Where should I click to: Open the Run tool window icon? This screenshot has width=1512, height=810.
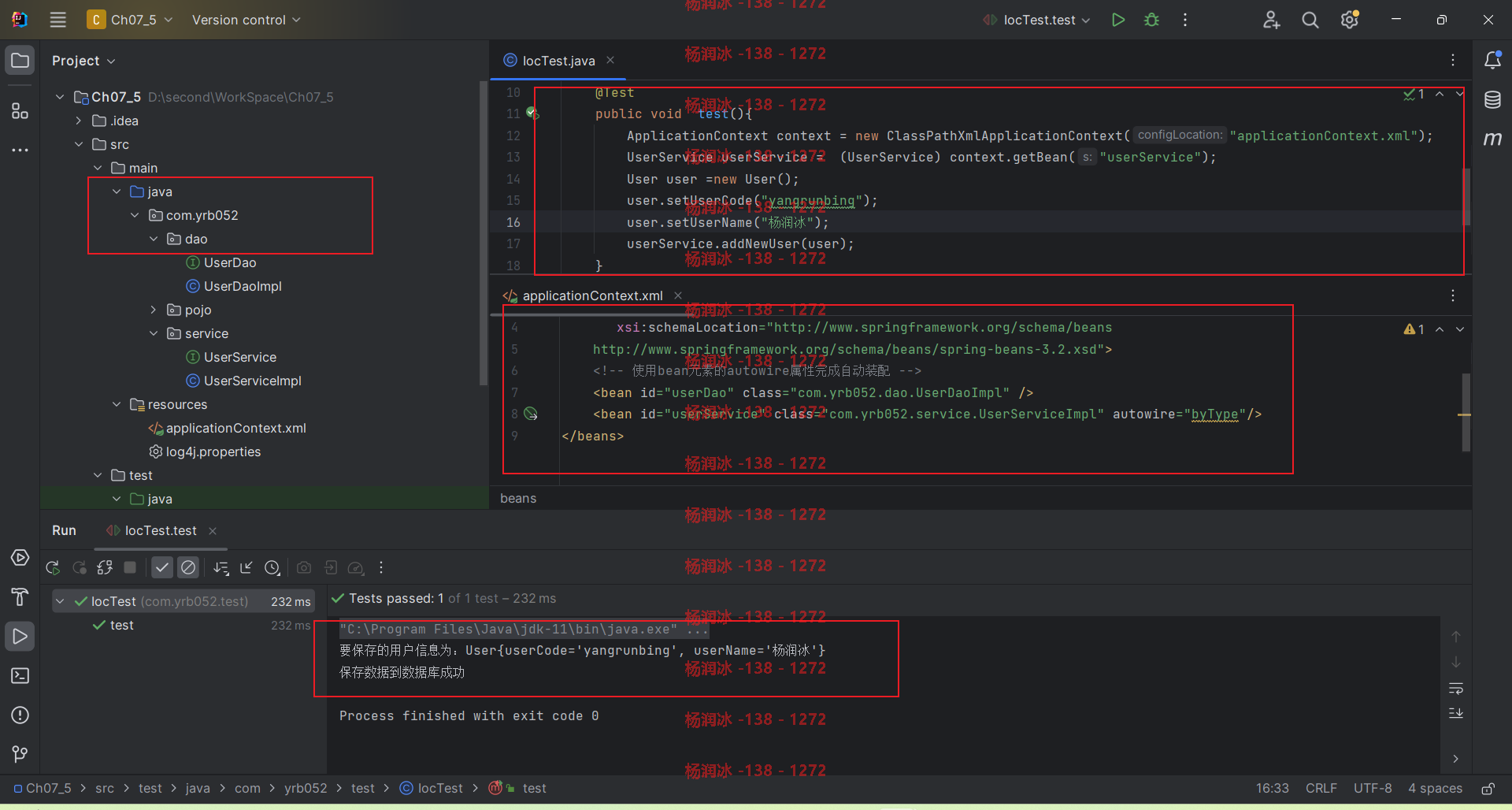[20, 637]
